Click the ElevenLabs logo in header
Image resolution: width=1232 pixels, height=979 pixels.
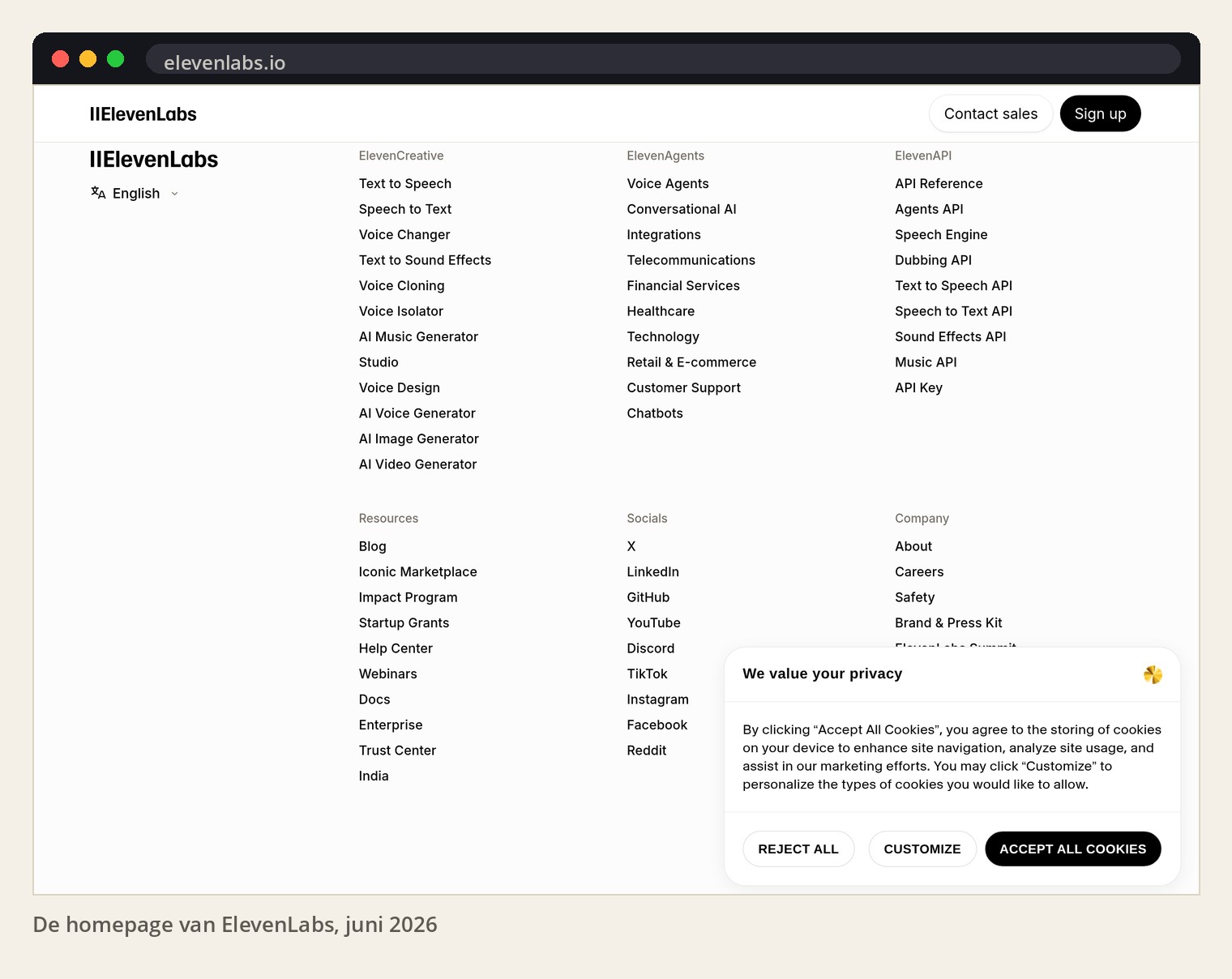pos(143,114)
